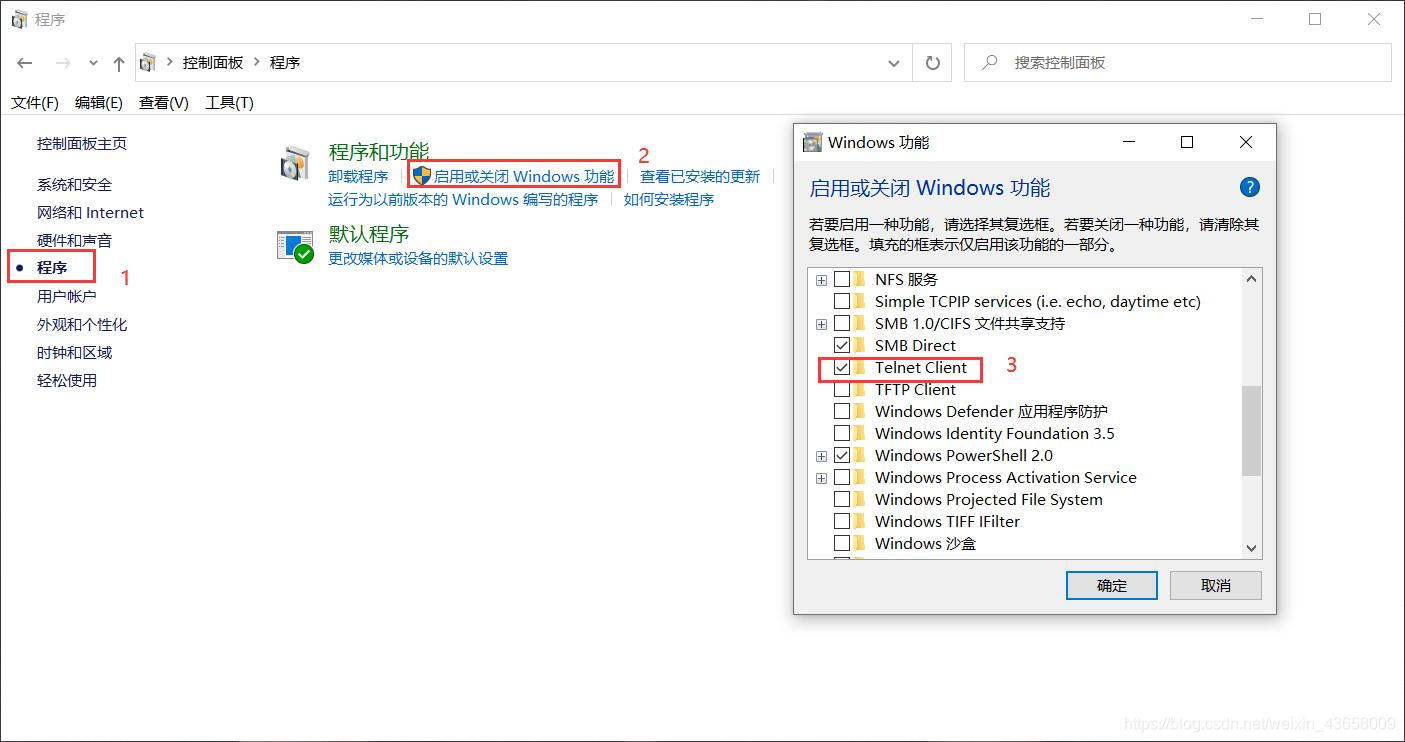The height and width of the screenshot is (742, 1405).
Task: Click Windows 功能 dialog title icon
Action: coord(813,142)
